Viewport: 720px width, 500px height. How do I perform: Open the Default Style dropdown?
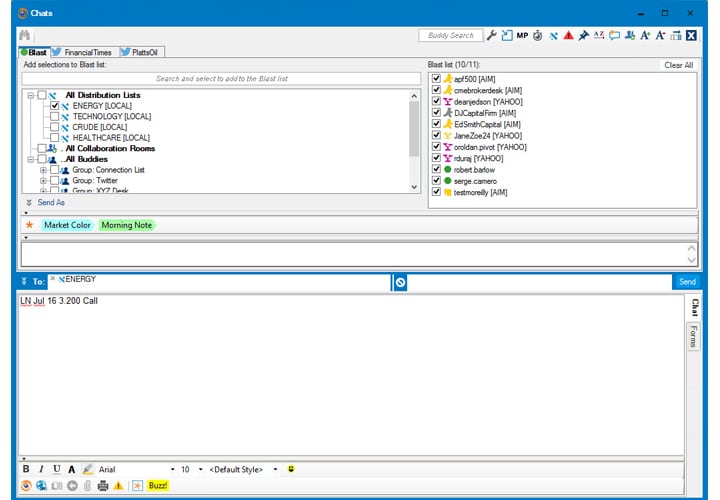[273, 469]
